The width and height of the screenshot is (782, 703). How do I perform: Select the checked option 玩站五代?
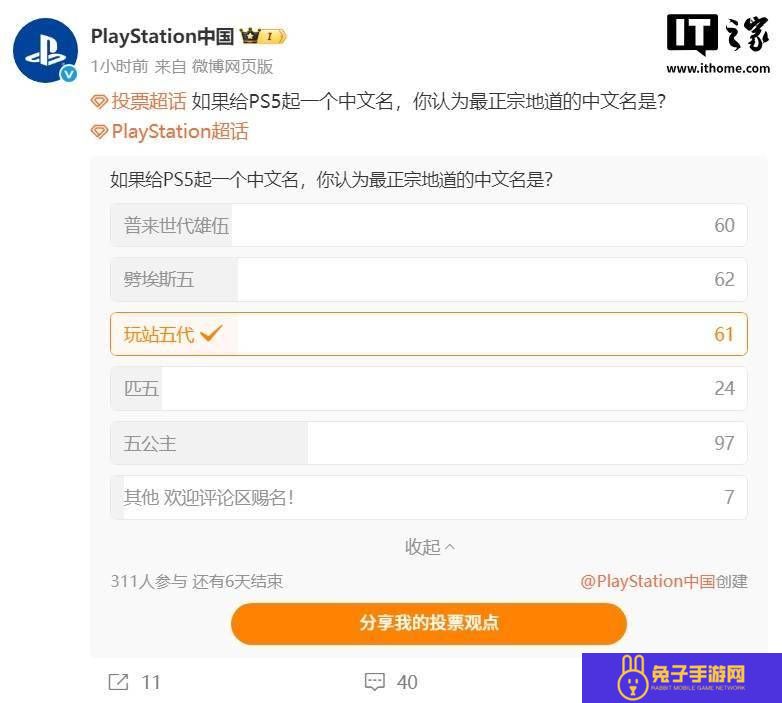click(428, 334)
